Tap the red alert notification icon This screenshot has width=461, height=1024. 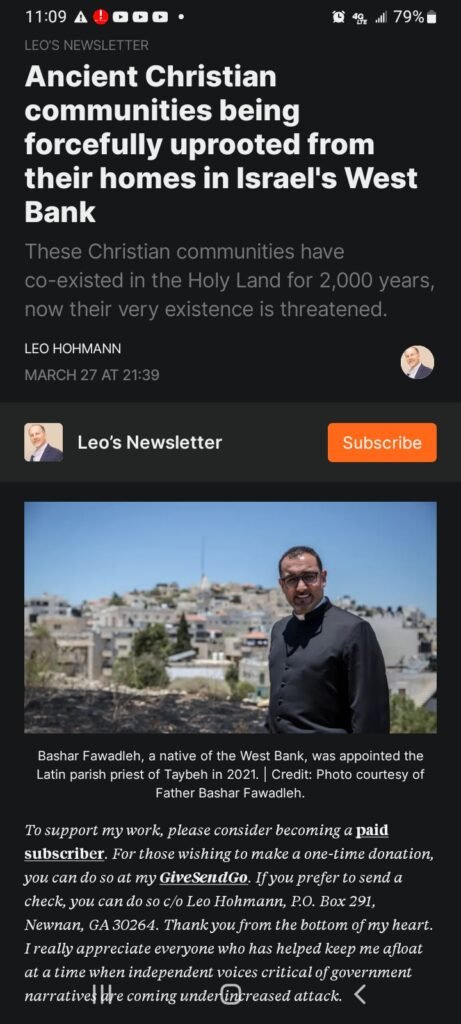click(101, 18)
